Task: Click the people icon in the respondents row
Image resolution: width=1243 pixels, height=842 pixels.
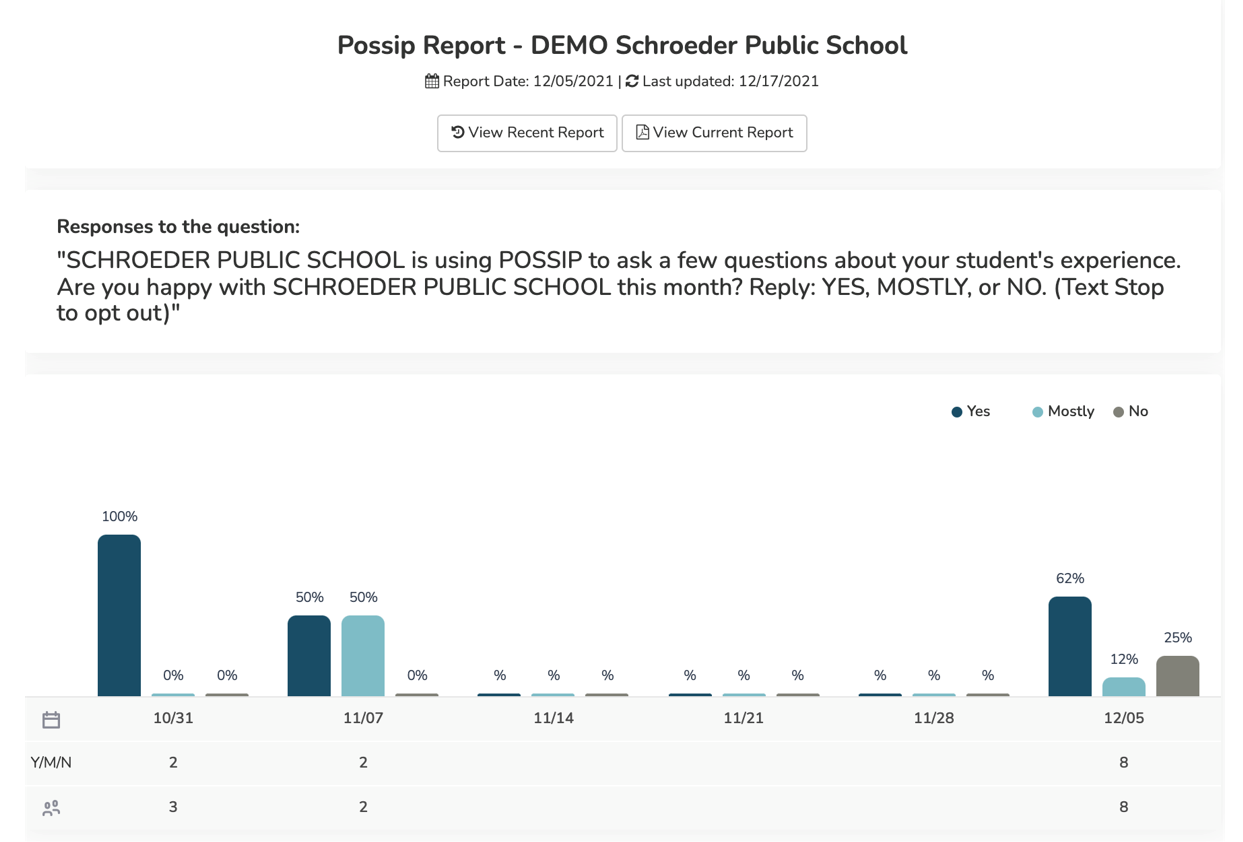Action: pyautogui.click(x=51, y=807)
